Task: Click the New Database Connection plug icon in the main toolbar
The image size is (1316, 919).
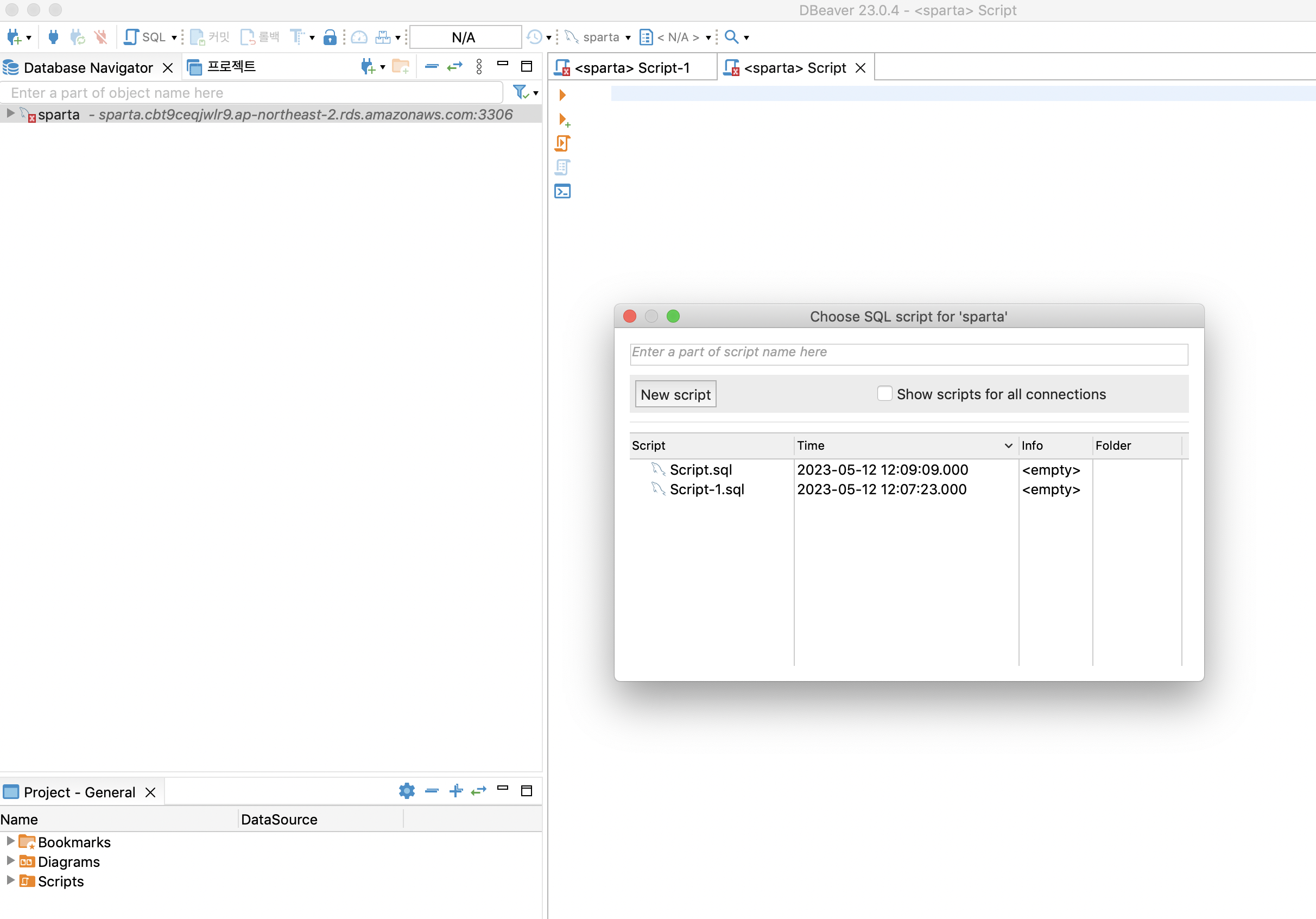Action: tap(14, 37)
